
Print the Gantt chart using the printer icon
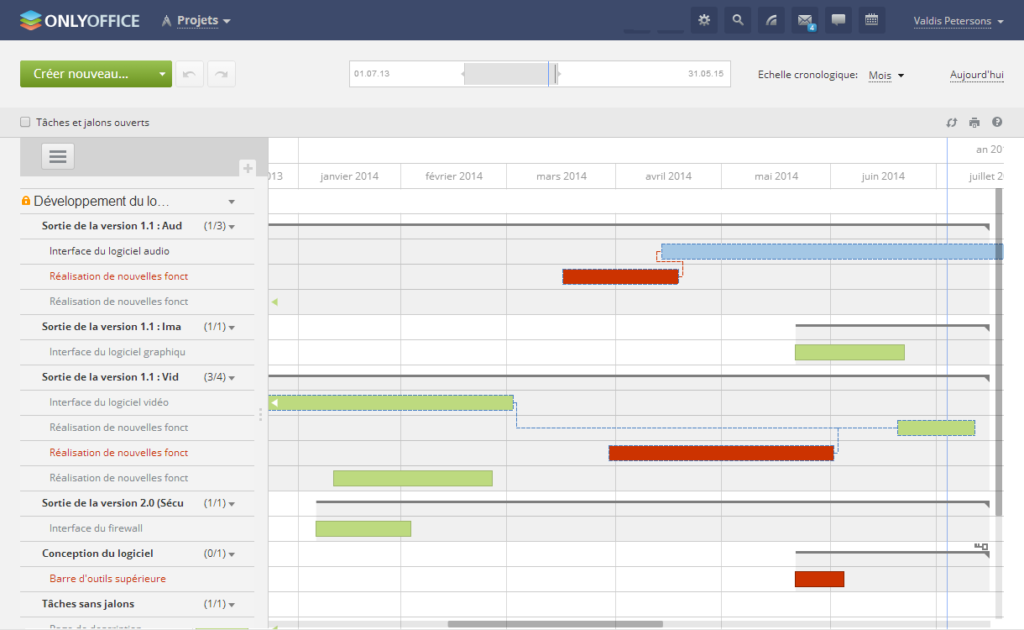(x=974, y=122)
